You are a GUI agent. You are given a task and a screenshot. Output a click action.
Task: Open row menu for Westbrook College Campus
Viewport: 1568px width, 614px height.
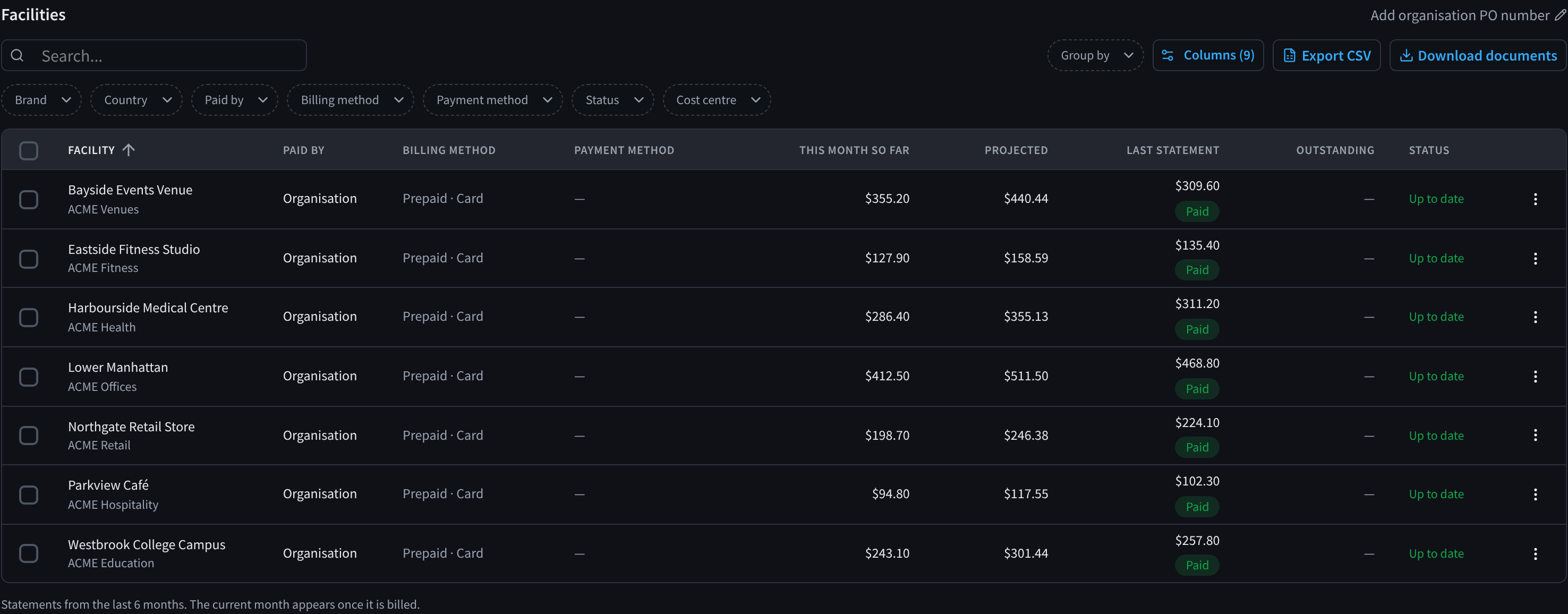[x=1535, y=554]
